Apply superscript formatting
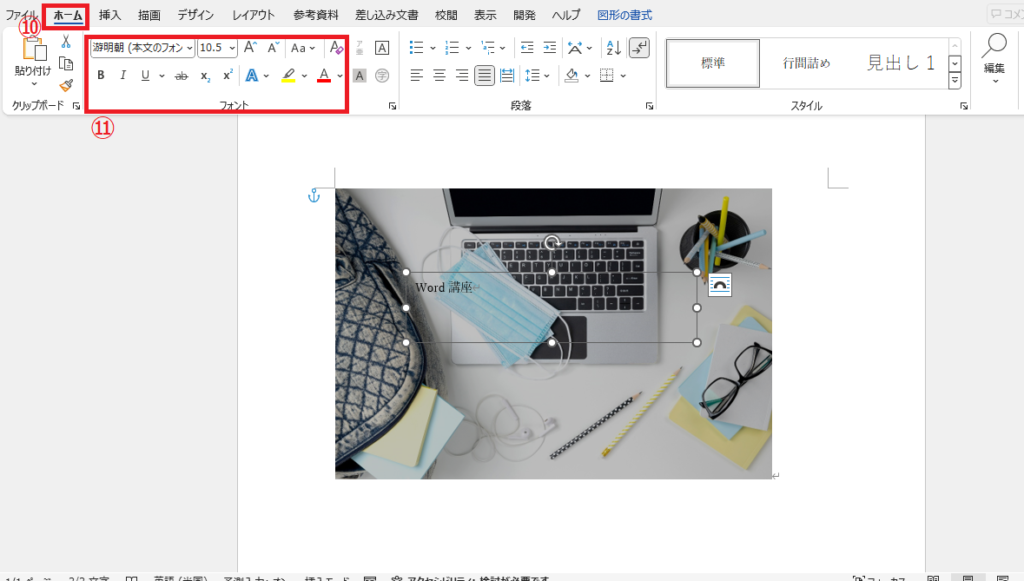Viewport: 1024px width, 581px height. 227,75
